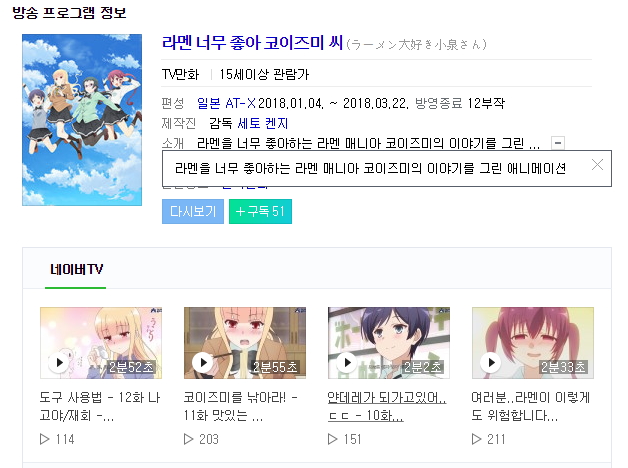Open the 다시보기 replay button

click(x=193, y=211)
